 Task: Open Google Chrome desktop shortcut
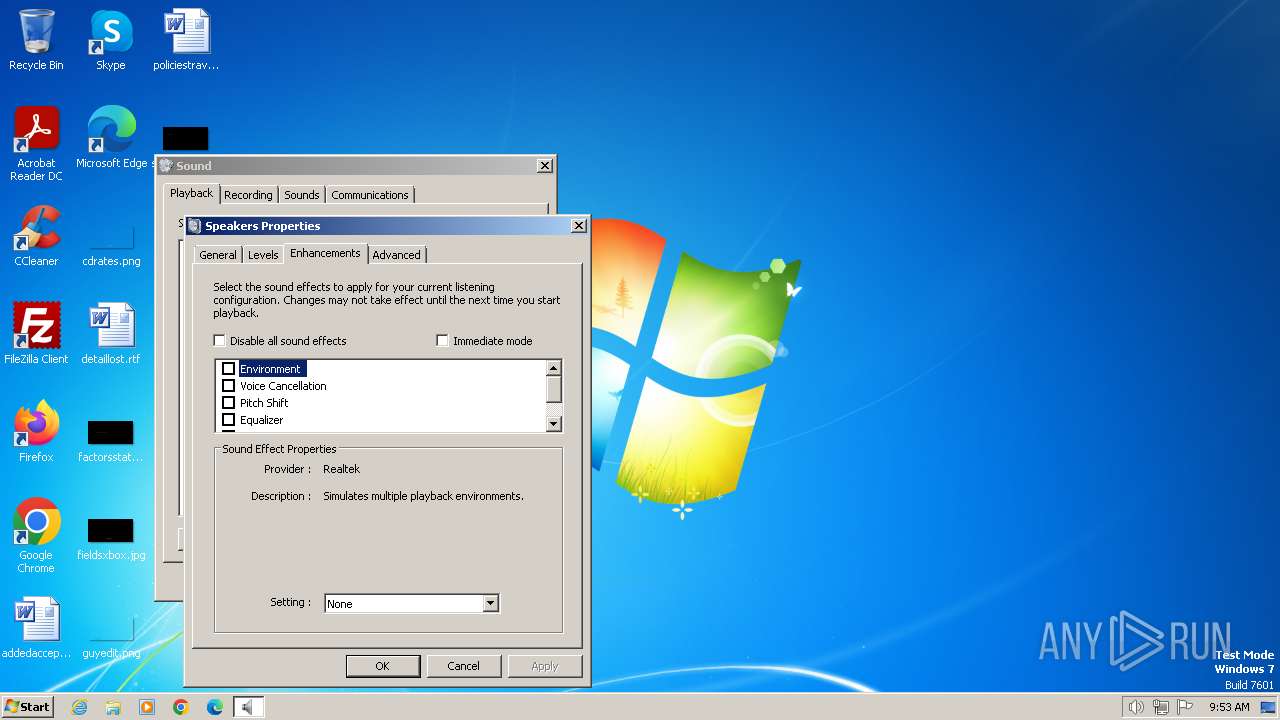tap(36, 536)
